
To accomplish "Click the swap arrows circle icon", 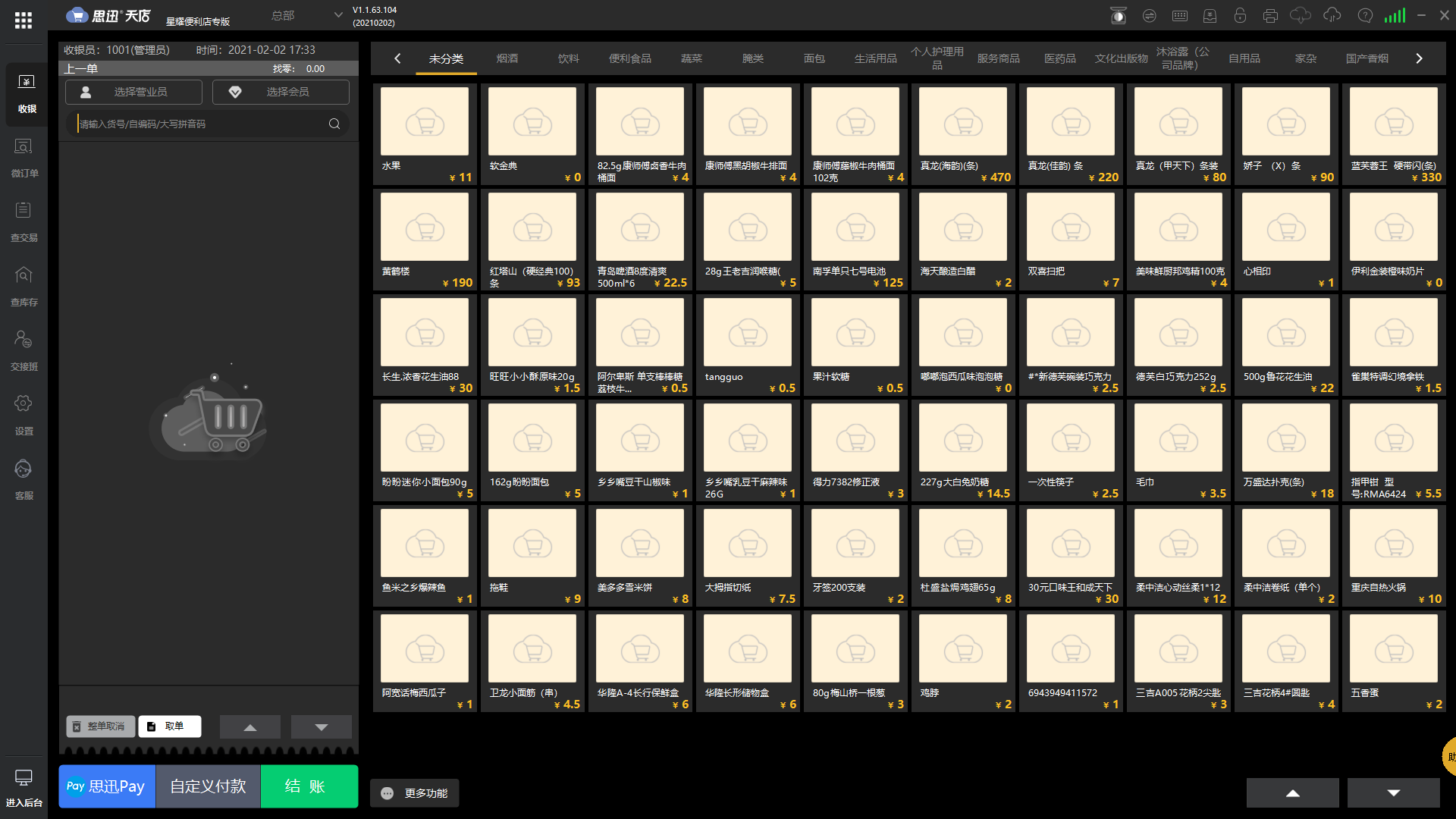I will tap(1150, 15).
